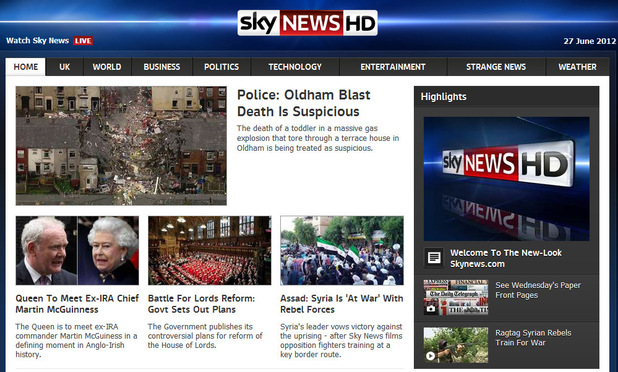This screenshot has height=372, width=618.
Task: Click the Government publishes plans summary text
Action: click(x=205, y=336)
